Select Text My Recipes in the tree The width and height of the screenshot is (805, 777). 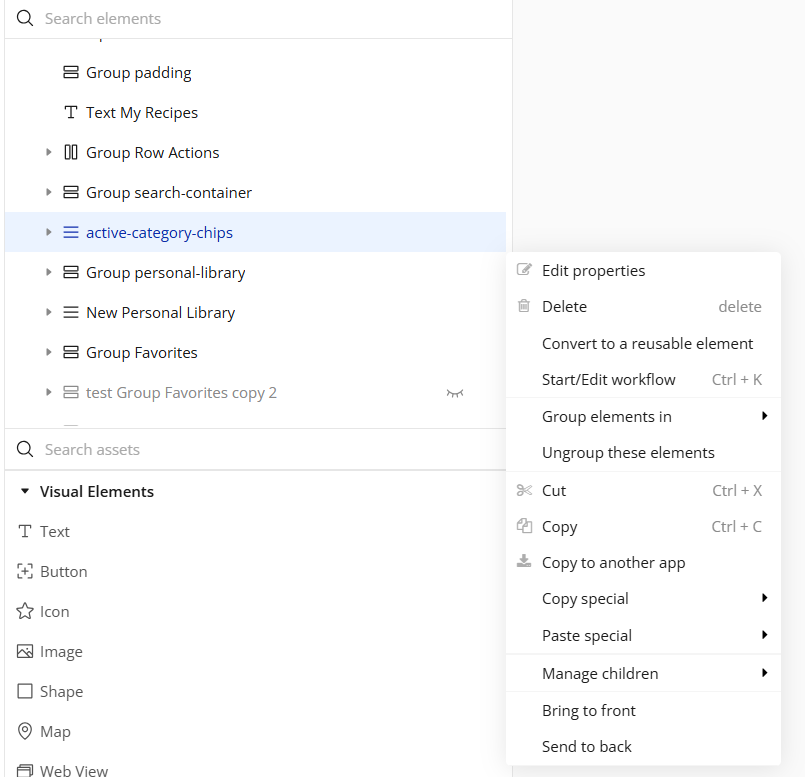pos(141,112)
